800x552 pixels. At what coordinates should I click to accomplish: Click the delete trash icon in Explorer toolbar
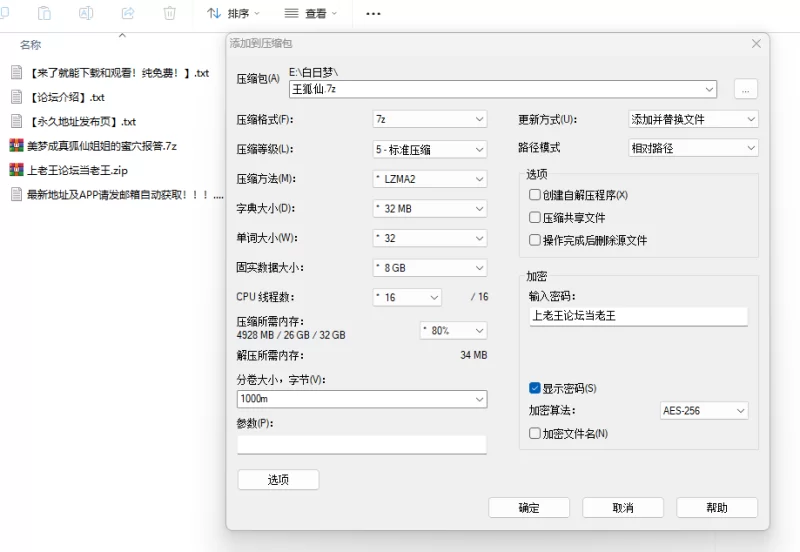[169, 13]
